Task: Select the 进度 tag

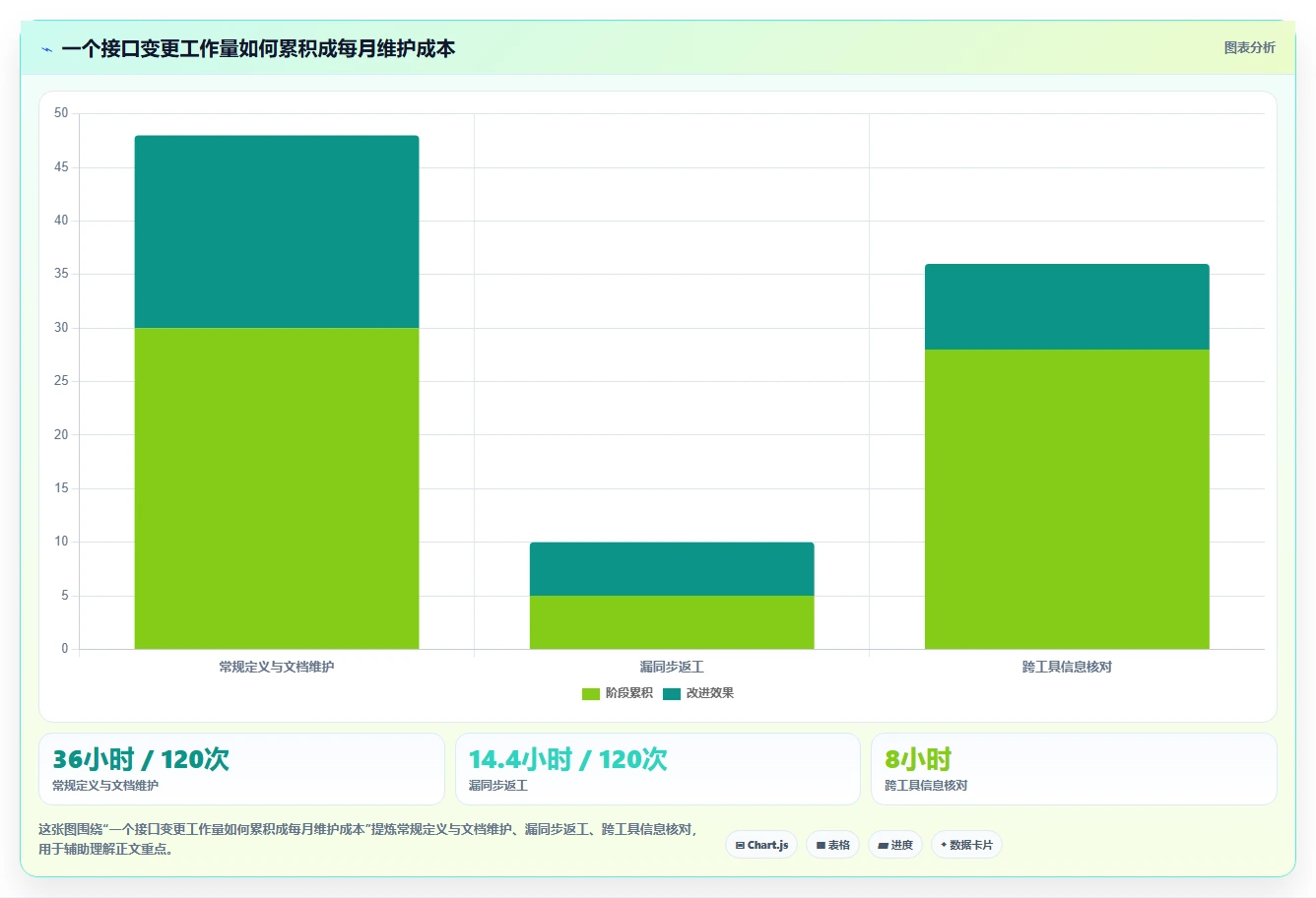Action: [x=895, y=845]
